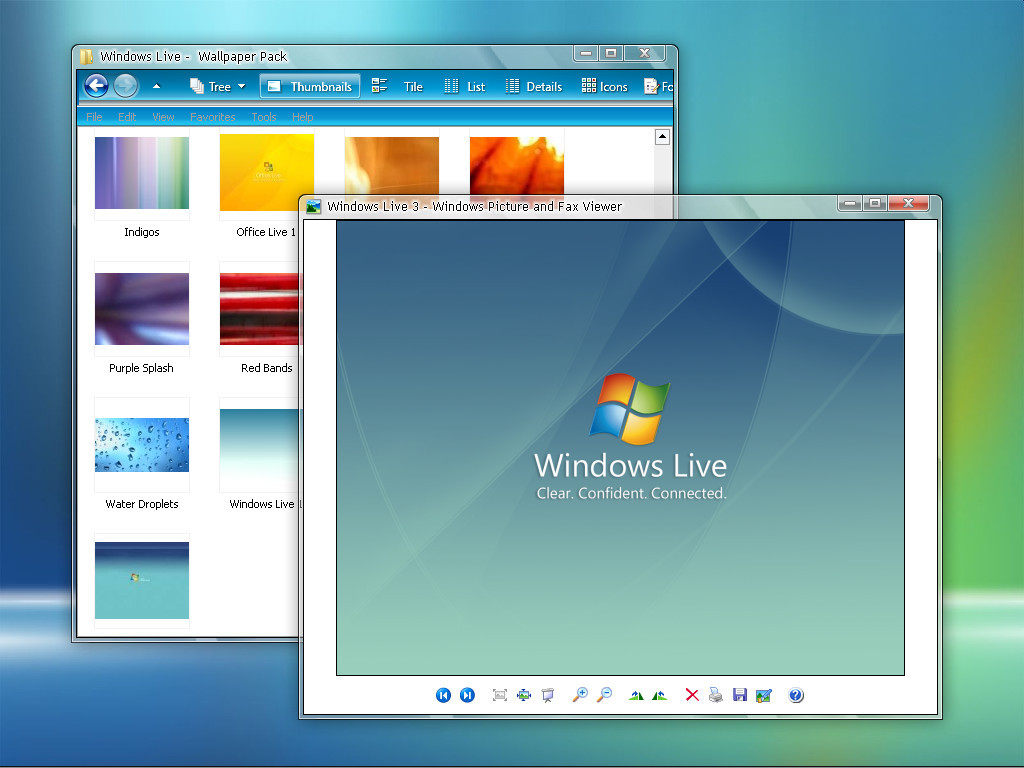Expand the Tree dropdown arrow

(241, 87)
